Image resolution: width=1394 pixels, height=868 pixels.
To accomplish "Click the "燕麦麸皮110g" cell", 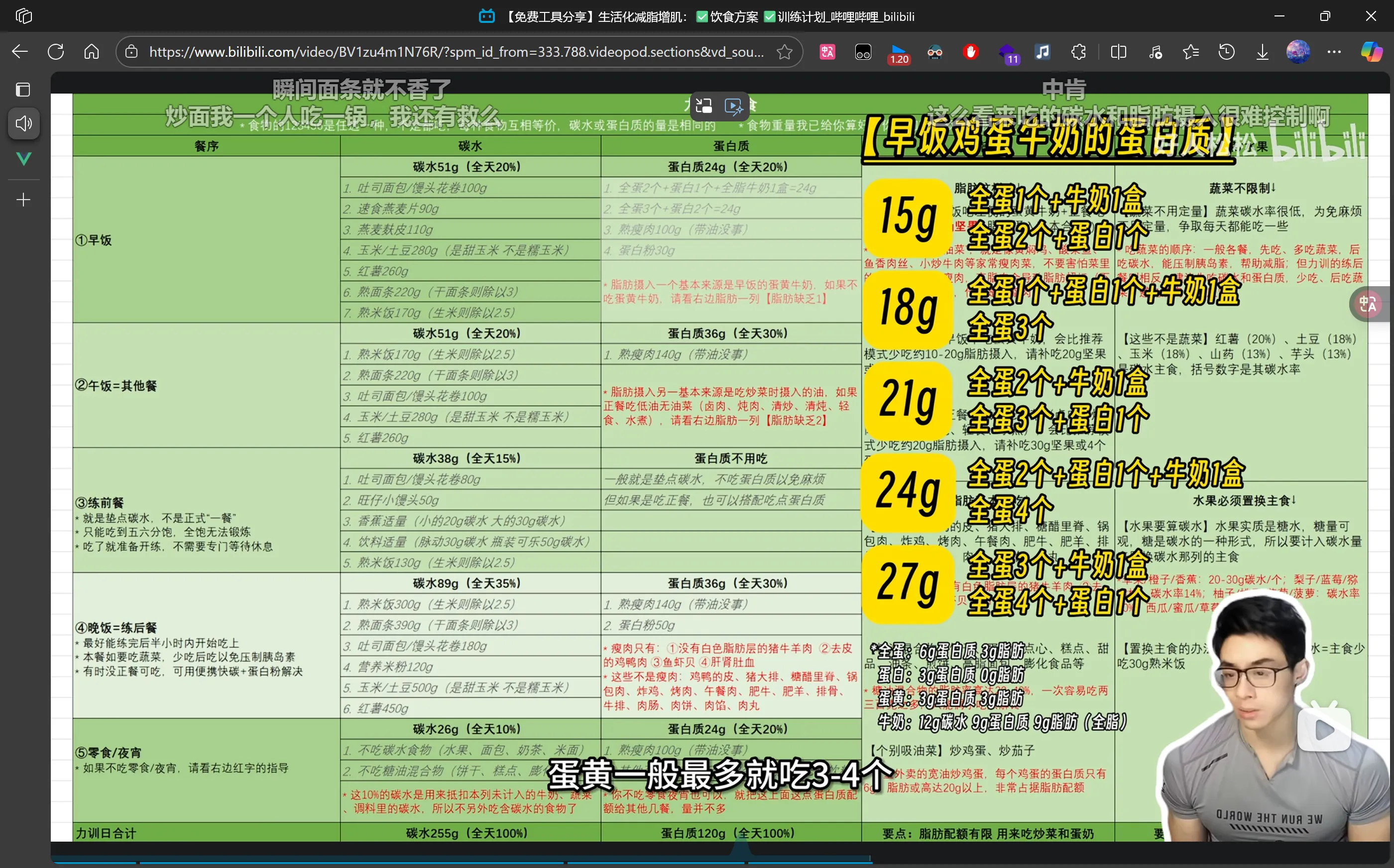I will pyautogui.click(x=470, y=229).
